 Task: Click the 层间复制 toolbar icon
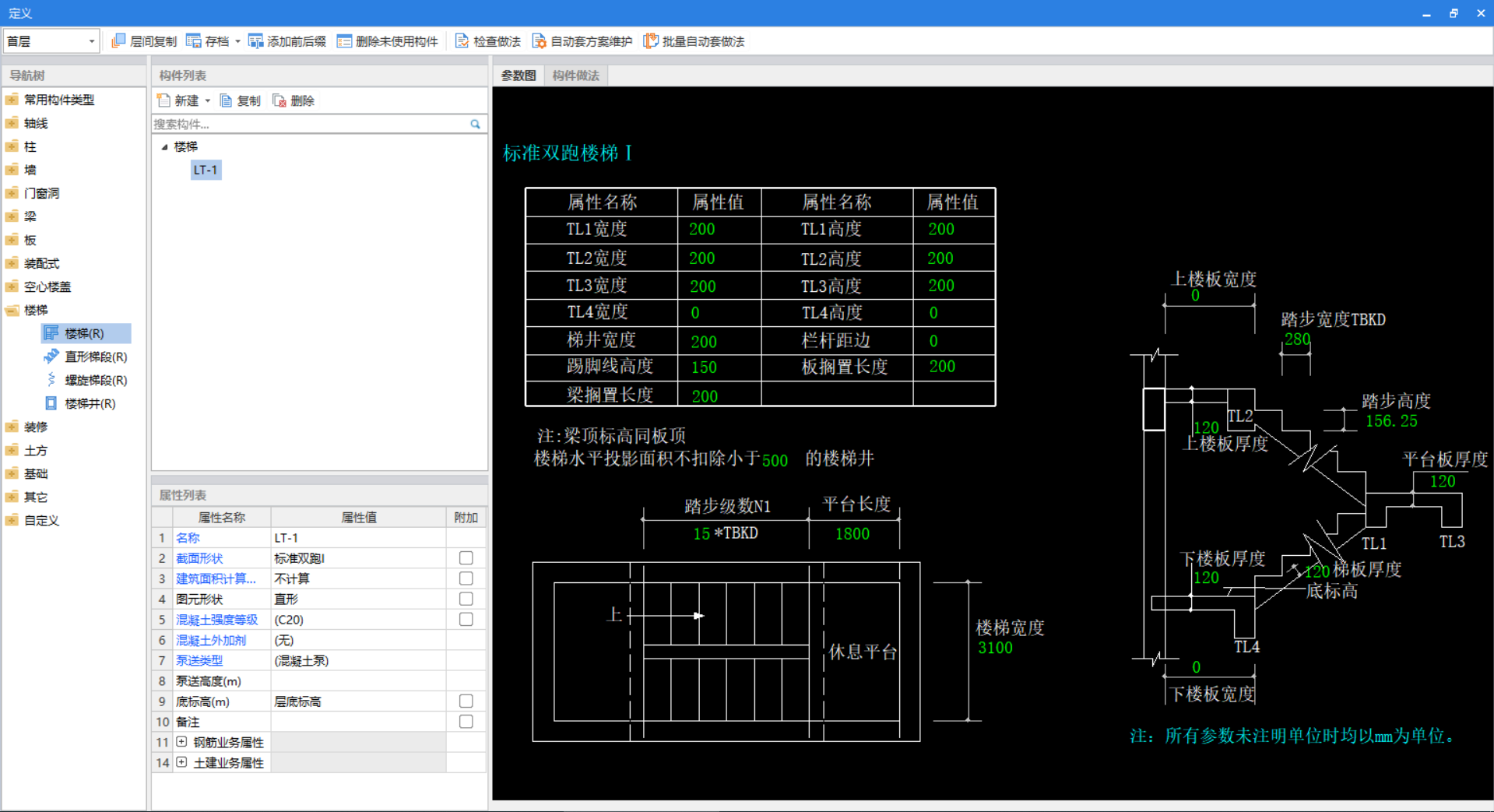coord(118,40)
